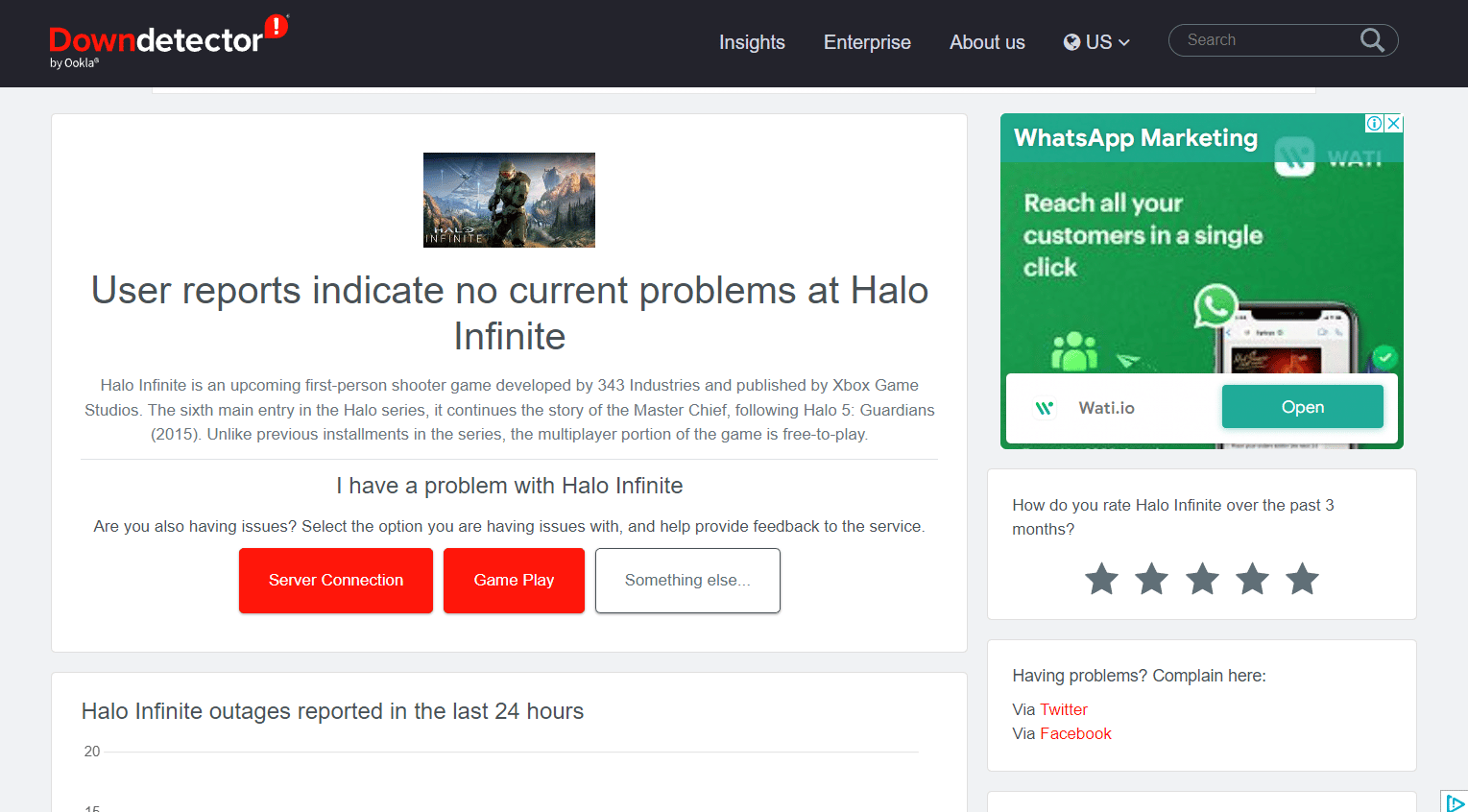Click 'Reach all your customers' ad text

coord(1143,235)
